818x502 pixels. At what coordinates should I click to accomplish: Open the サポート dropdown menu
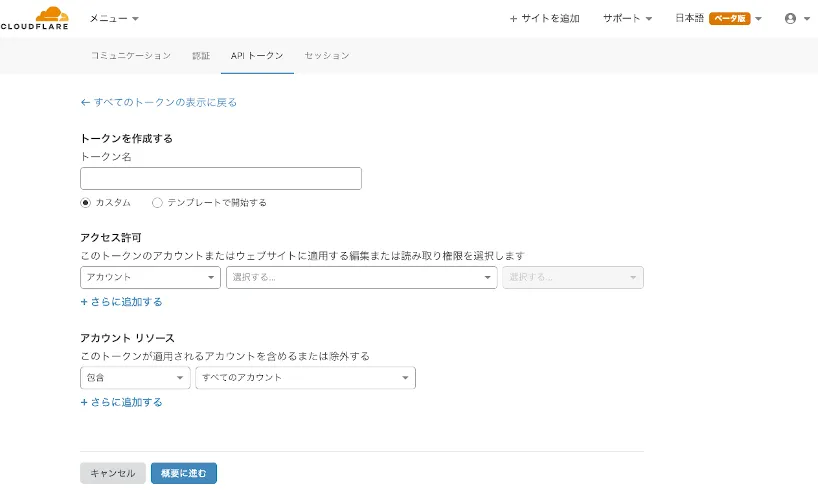pyautogui.click(x=627, y=18)
